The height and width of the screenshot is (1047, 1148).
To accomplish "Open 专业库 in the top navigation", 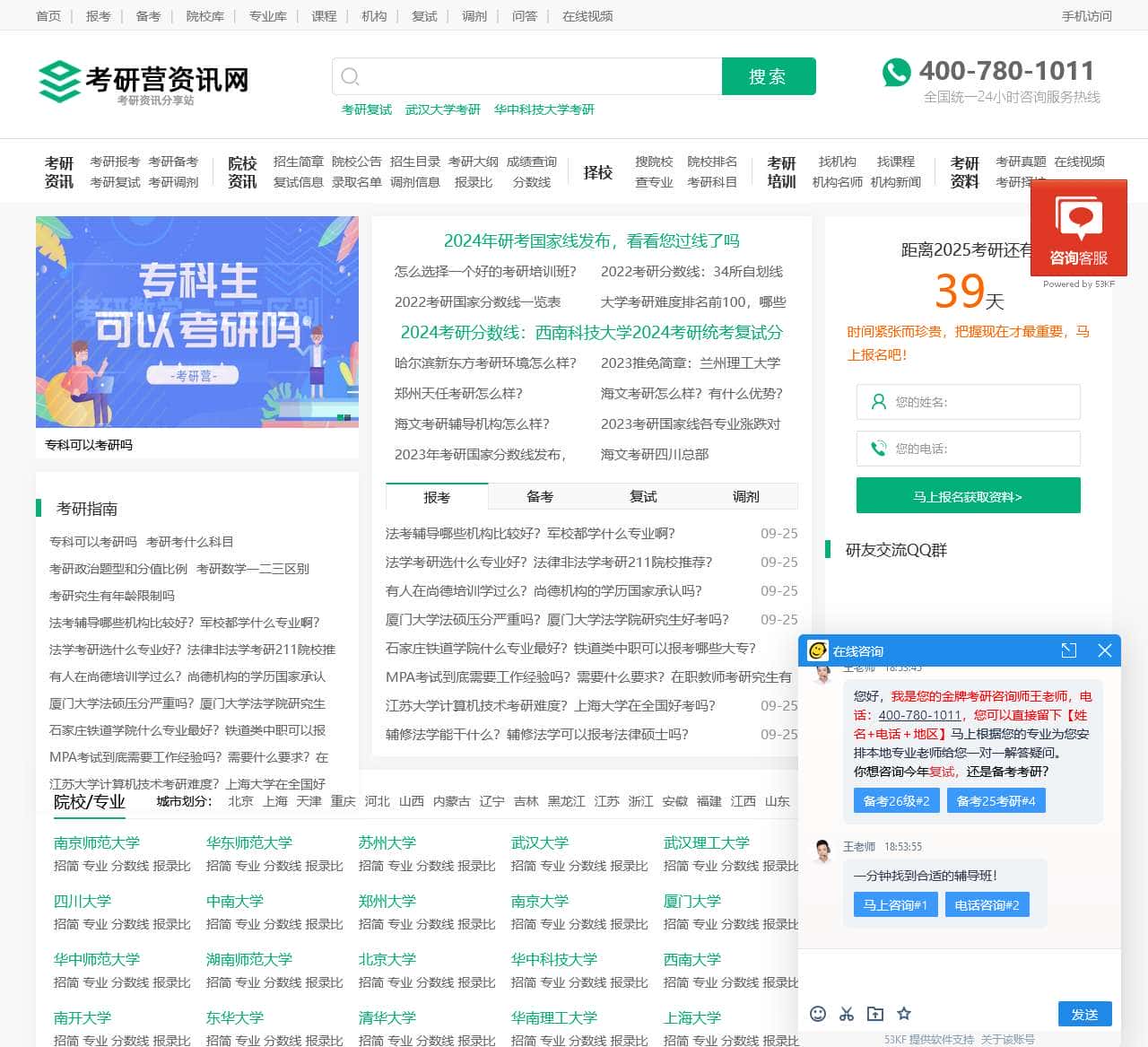I will click(267, 16).
